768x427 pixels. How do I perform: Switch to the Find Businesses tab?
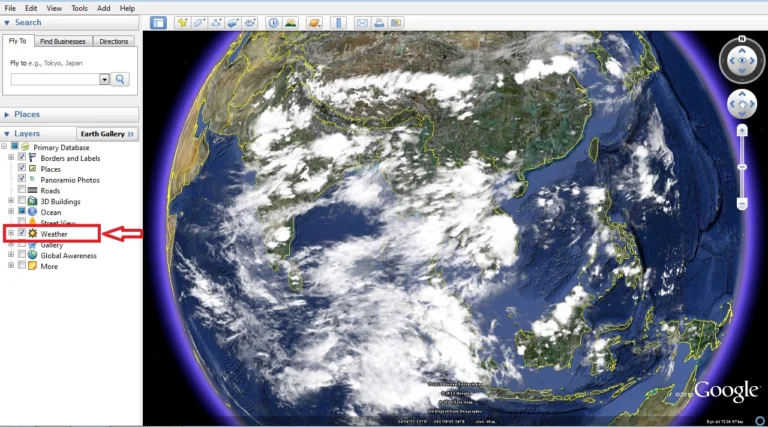(63, 42)
